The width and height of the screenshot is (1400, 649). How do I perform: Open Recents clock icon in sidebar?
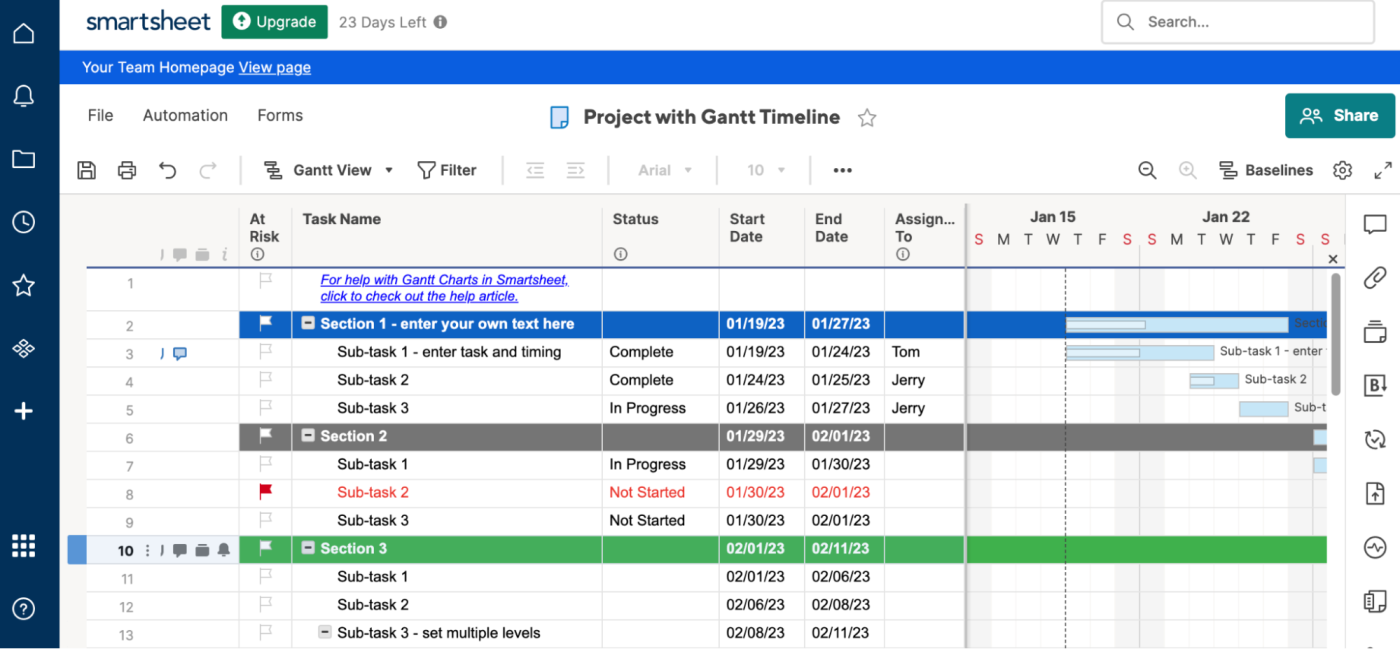(23, 222)
